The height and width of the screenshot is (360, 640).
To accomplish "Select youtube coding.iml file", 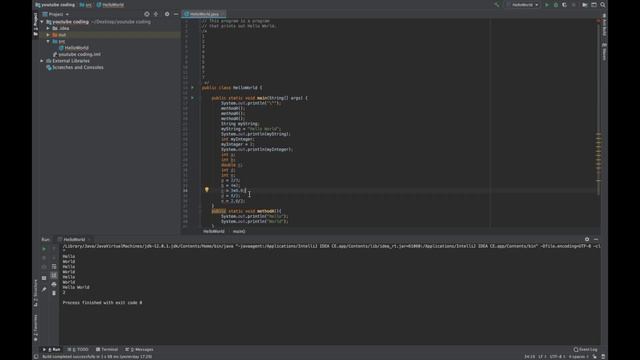I will (x=77, y=54).
